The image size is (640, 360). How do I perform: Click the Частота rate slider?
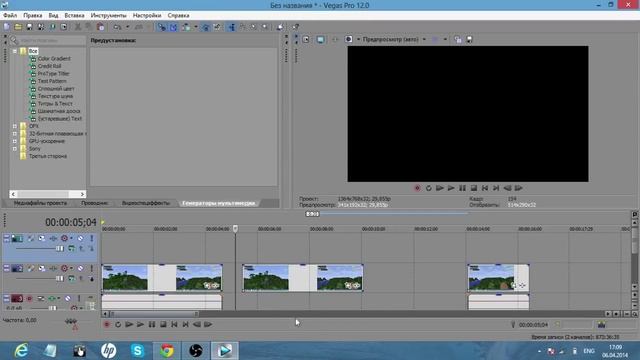tap(71, 321)
